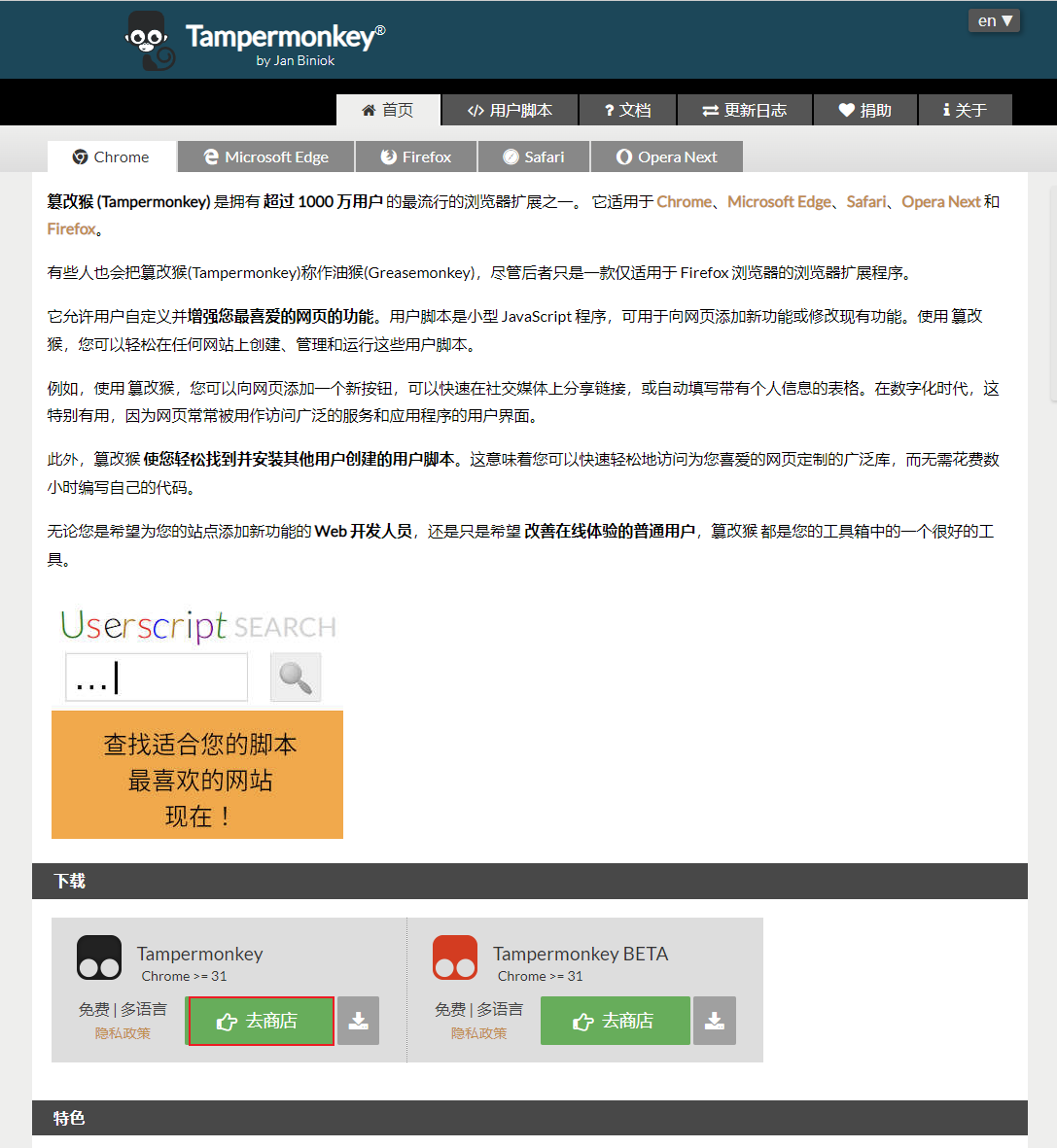This screenshot has width=1057, height=1148.
Task: Select the Chrome browser tab
Action: (112, 157)
